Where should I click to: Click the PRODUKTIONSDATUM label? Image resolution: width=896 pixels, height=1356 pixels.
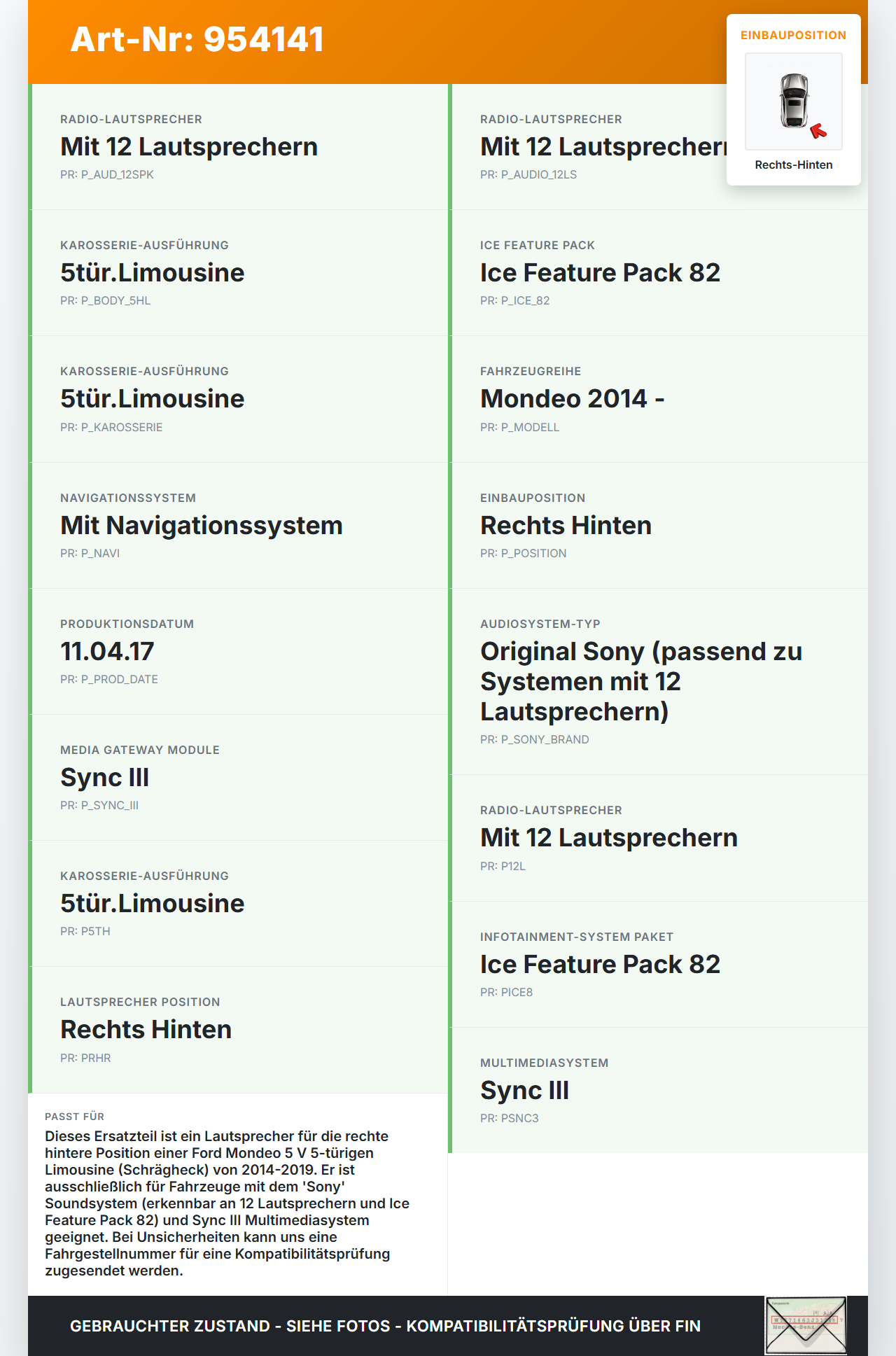click(127, 624)
